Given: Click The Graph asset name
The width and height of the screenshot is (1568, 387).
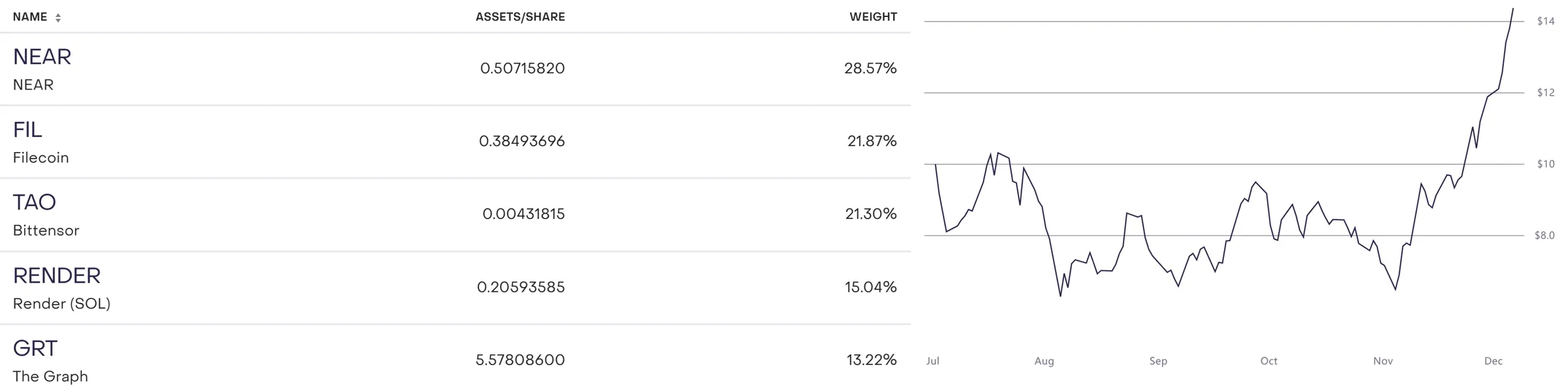Looking at the screenshot, I should 50,377.
